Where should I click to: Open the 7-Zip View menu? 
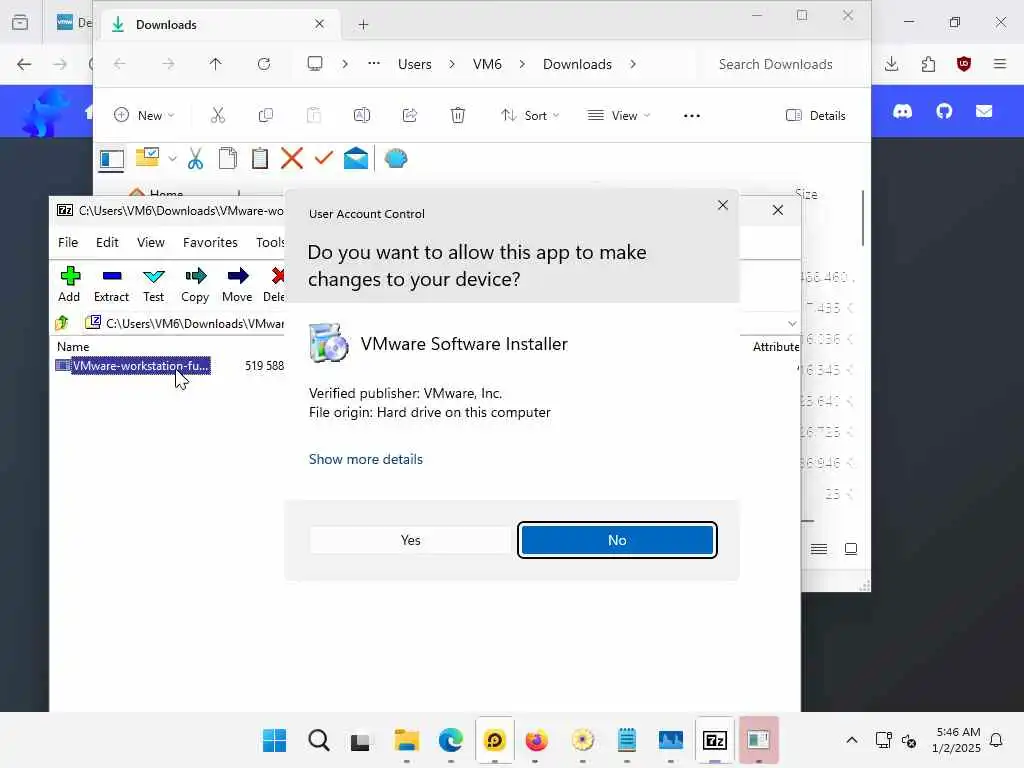[151, 242]
